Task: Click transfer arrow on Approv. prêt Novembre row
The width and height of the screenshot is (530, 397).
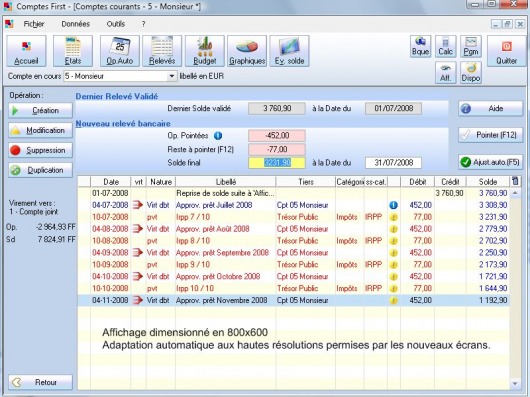Action: [138, 300]
